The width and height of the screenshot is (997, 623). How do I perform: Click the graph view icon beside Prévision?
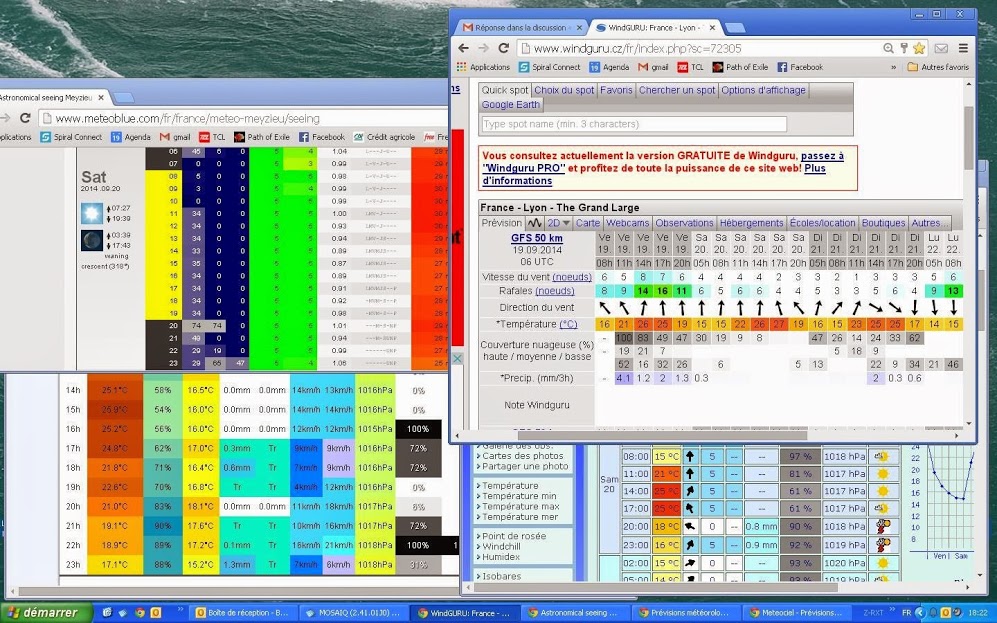pos(535,223)
